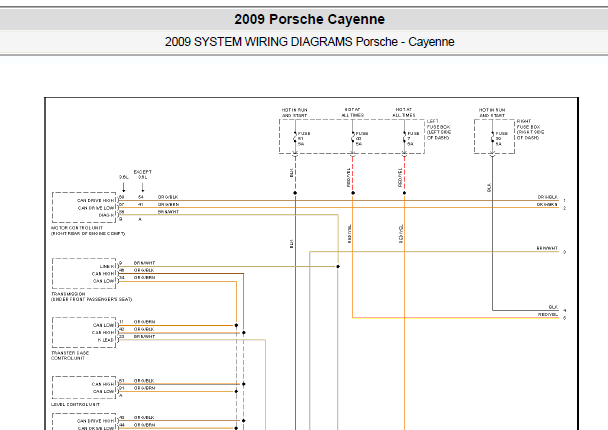Click CAN LOW pin on the transmission box
Viewport: 608px width, 430px height.
tap(103, 281)
